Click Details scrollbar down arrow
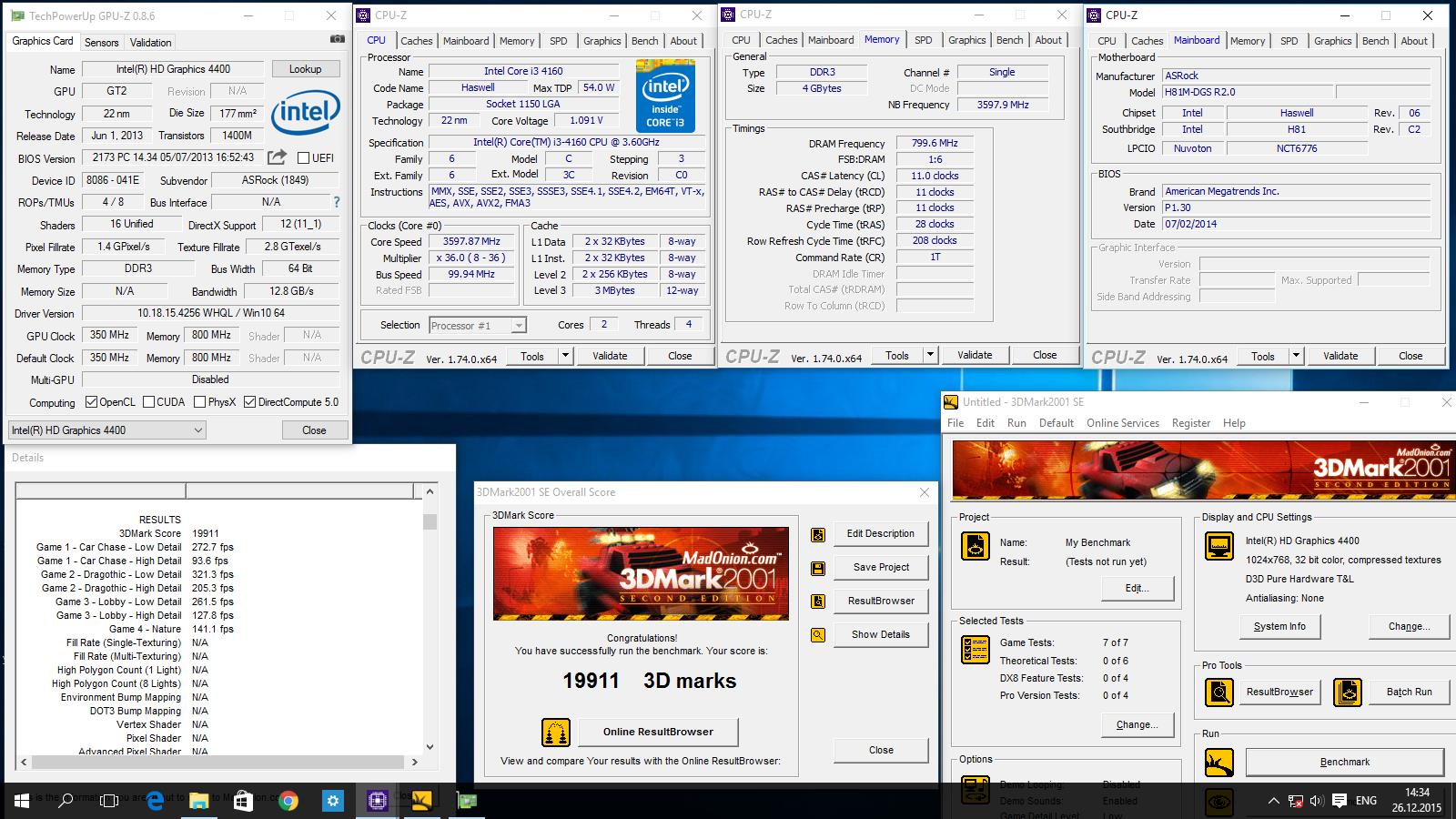This screenshot has width=1456, height=819. (430, 747)
